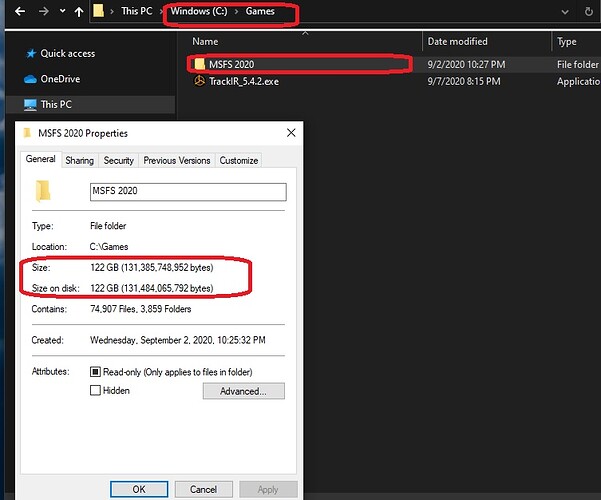The width and height of the screenshot is (601, 500).
Task: Click the OneDrive cloud icon
Action: (x=30, y=78)
